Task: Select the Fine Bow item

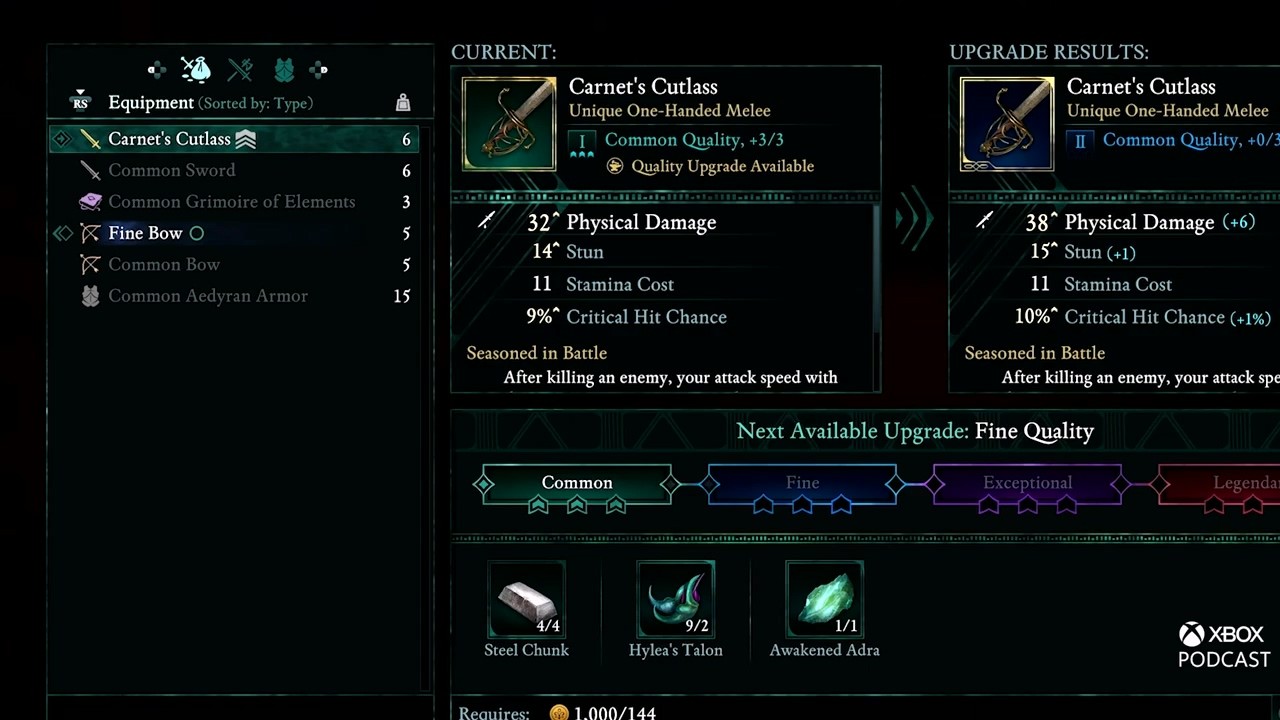Action: tap(145, 233)
